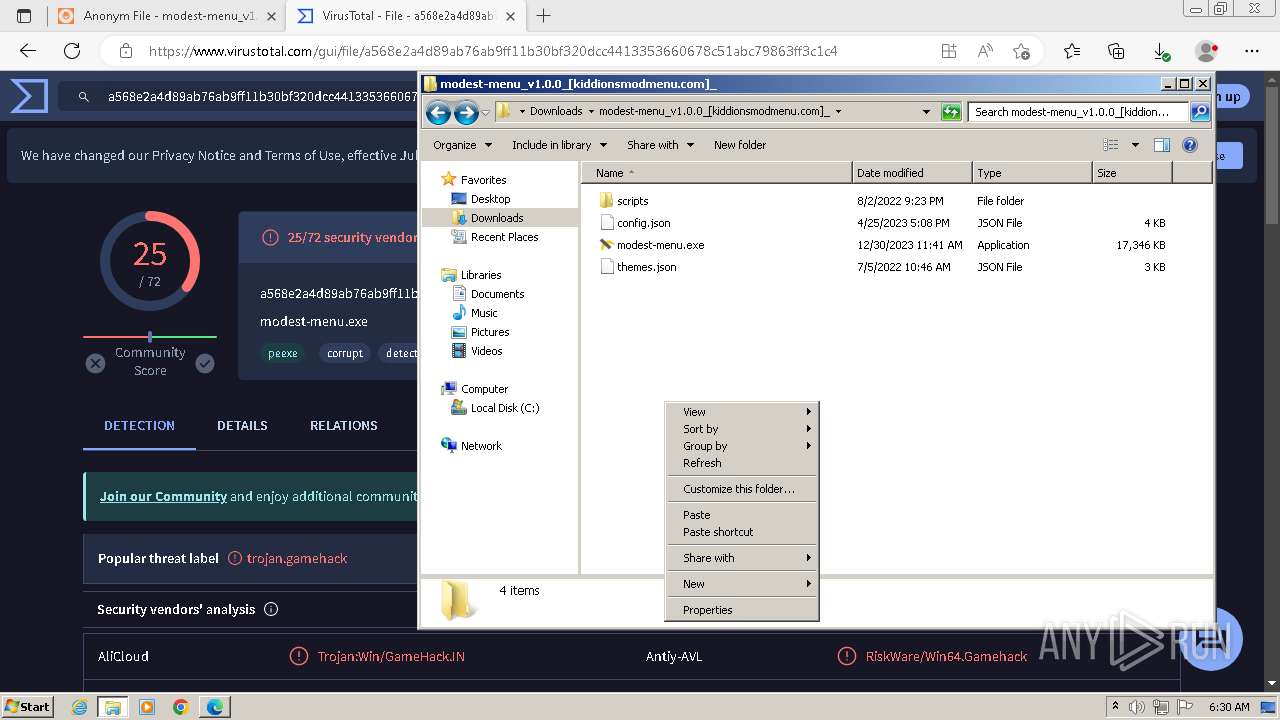Expand address bar previous locations dropdown
Viewport: 1280px width, 720px height.
(x=926, y=112)
